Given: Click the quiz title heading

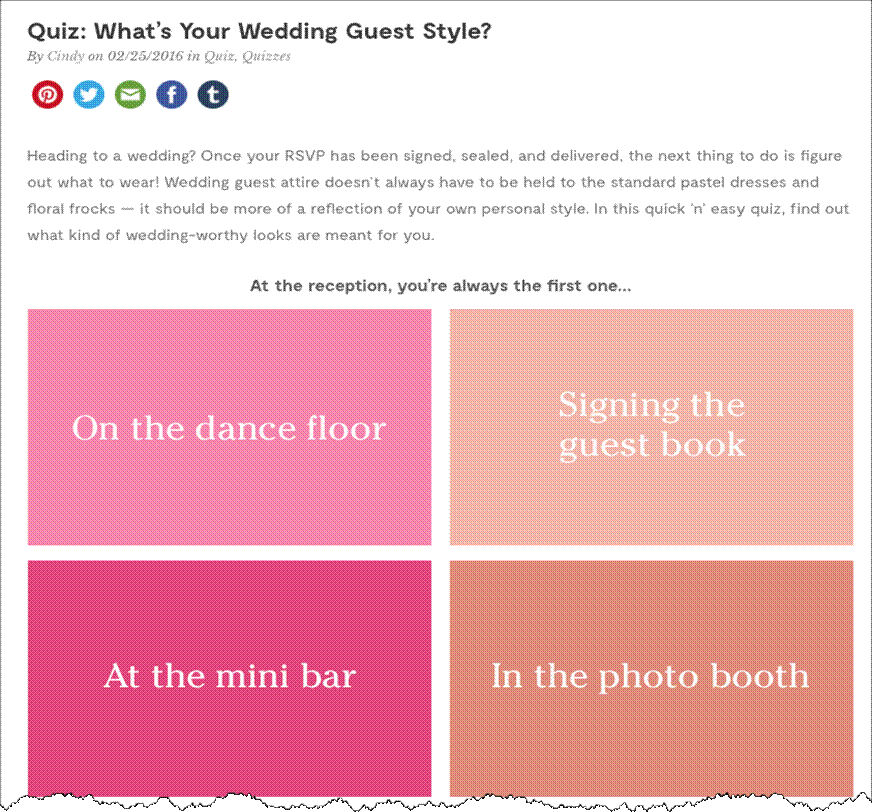Looking at the screenshot, I should coord(259,31).
